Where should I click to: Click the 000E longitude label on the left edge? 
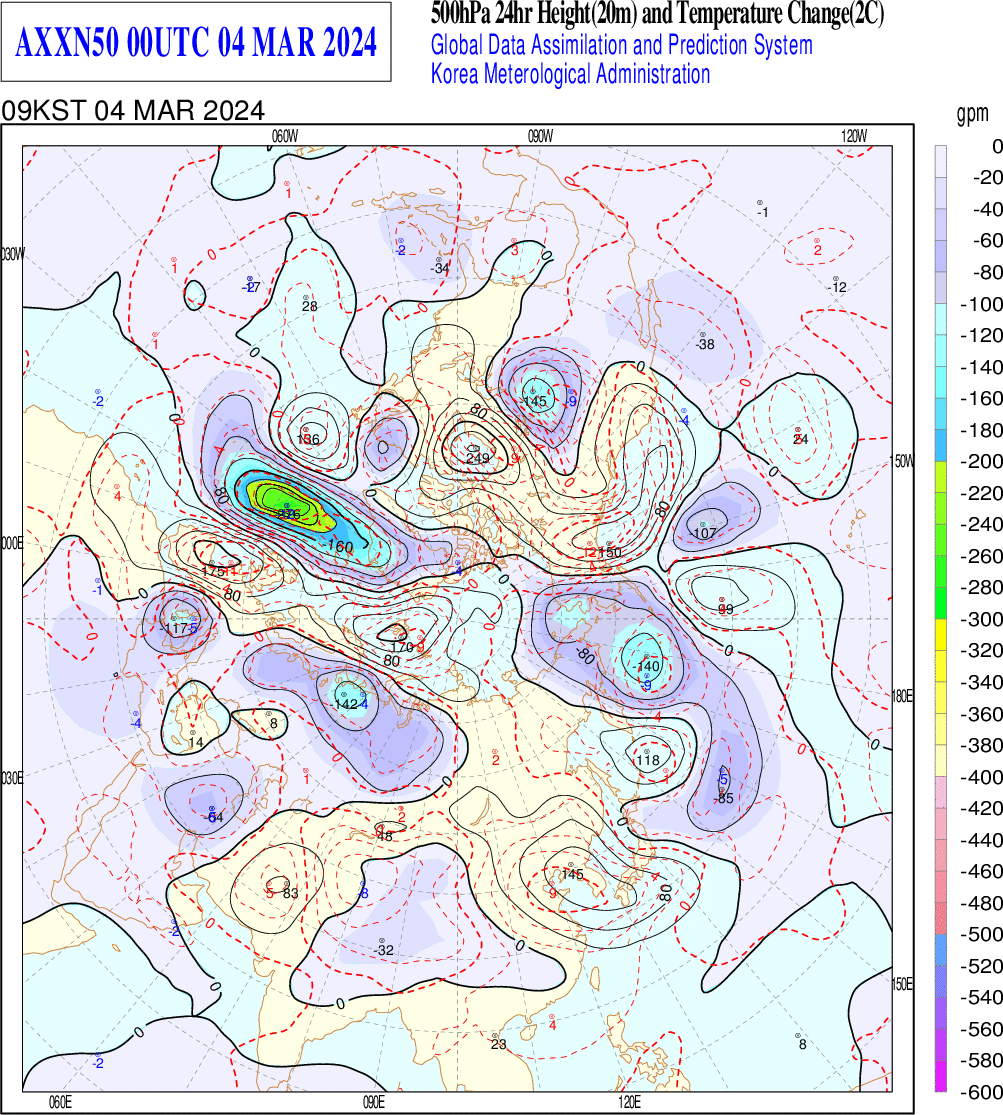click(x=12, y=544)
